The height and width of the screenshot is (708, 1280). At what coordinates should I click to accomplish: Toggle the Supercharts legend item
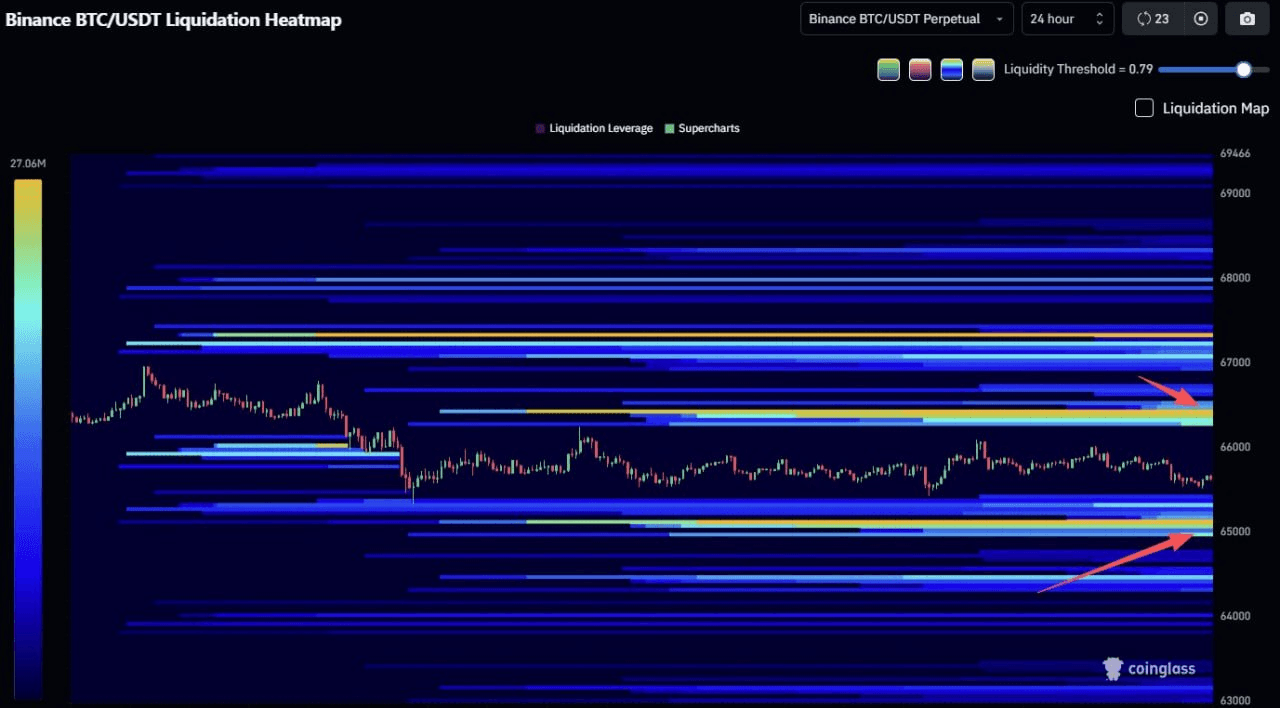coord(702,128)
